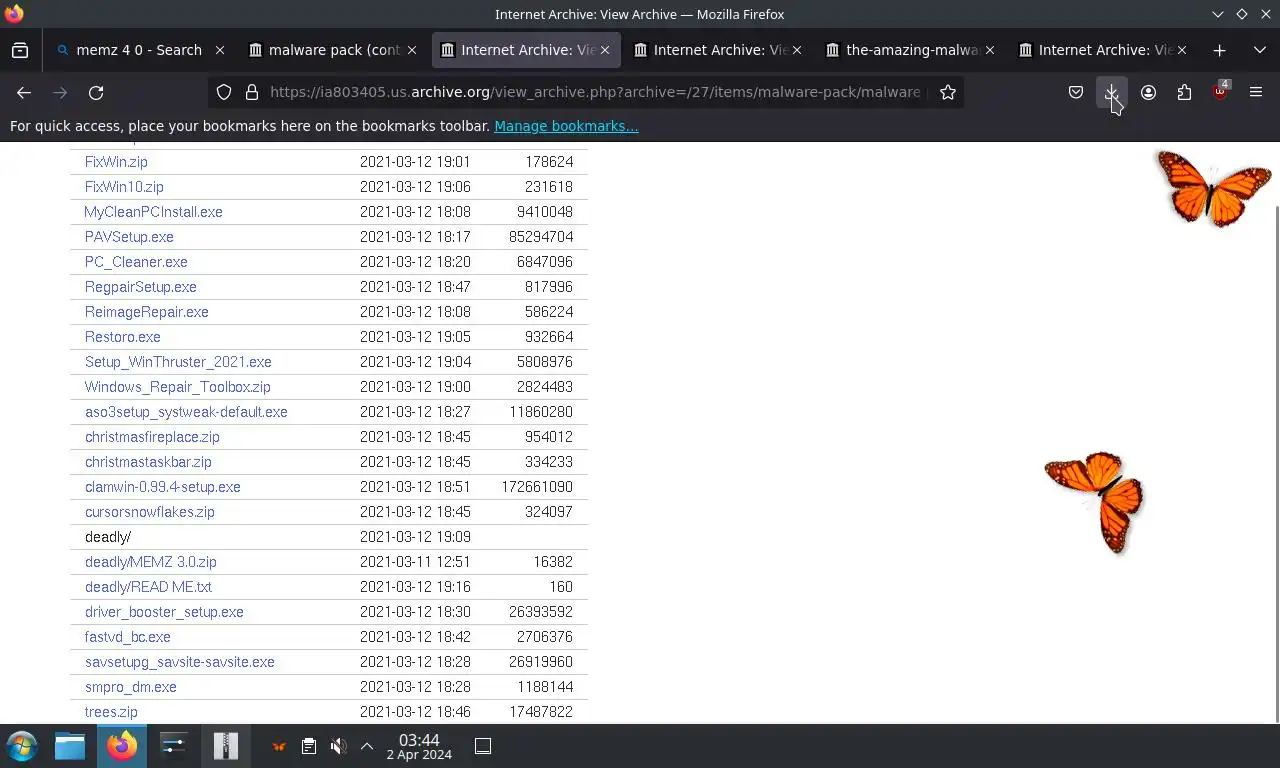Open MyCleanPCInstall.exe link
The height and width of the screenshot is (768, 1280).
(153, 212)
